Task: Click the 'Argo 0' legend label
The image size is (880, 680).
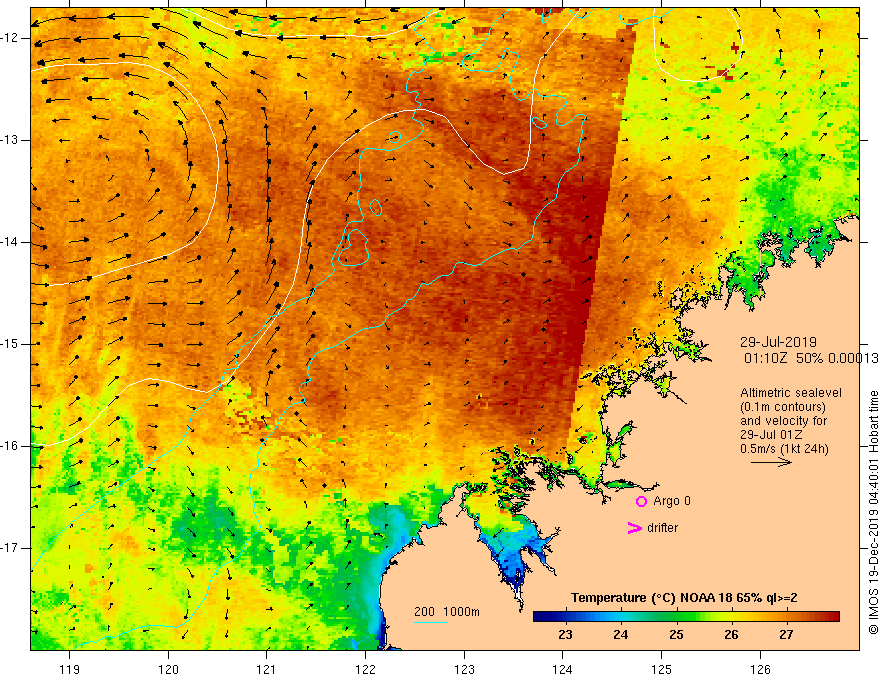Action: pyautogui.click(x=672, y=501)
